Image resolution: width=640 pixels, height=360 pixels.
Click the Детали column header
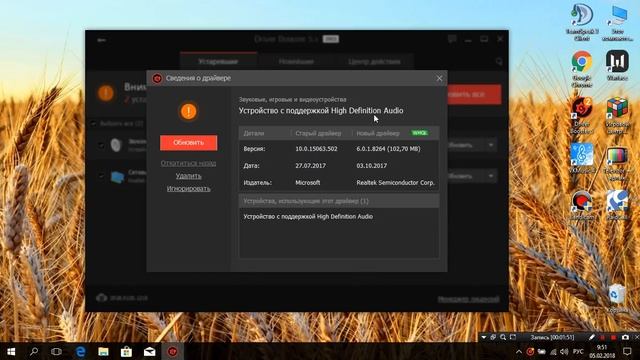(254, 133)
